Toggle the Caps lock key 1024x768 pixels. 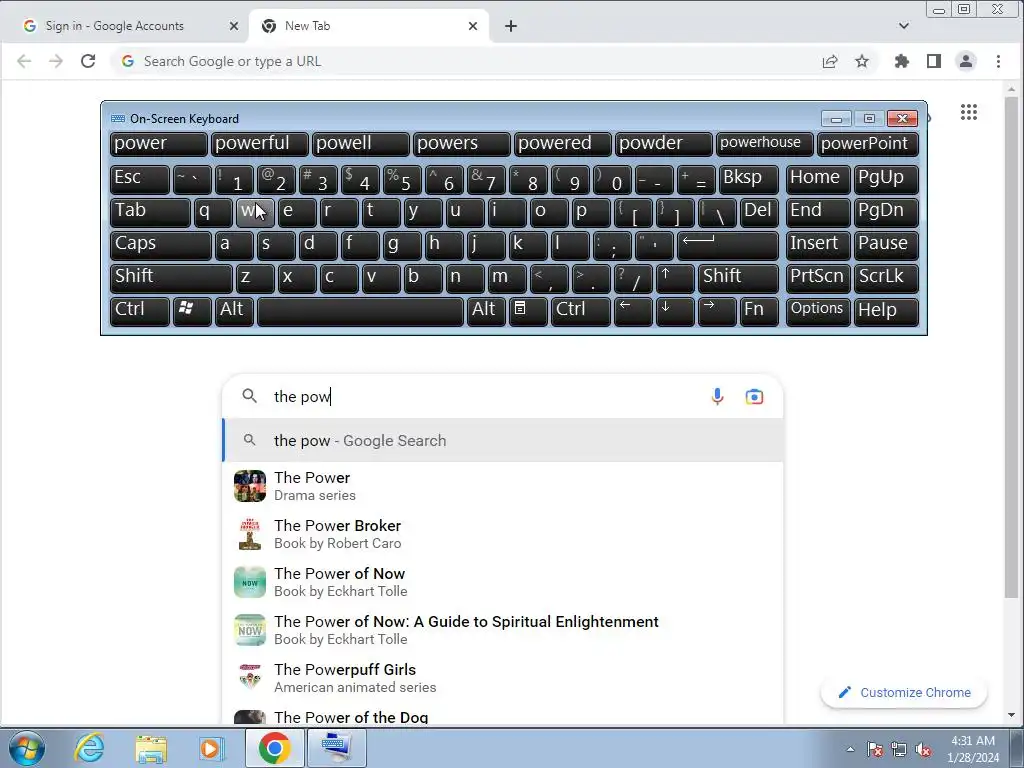pyautogui.click(x=160, y=246)
